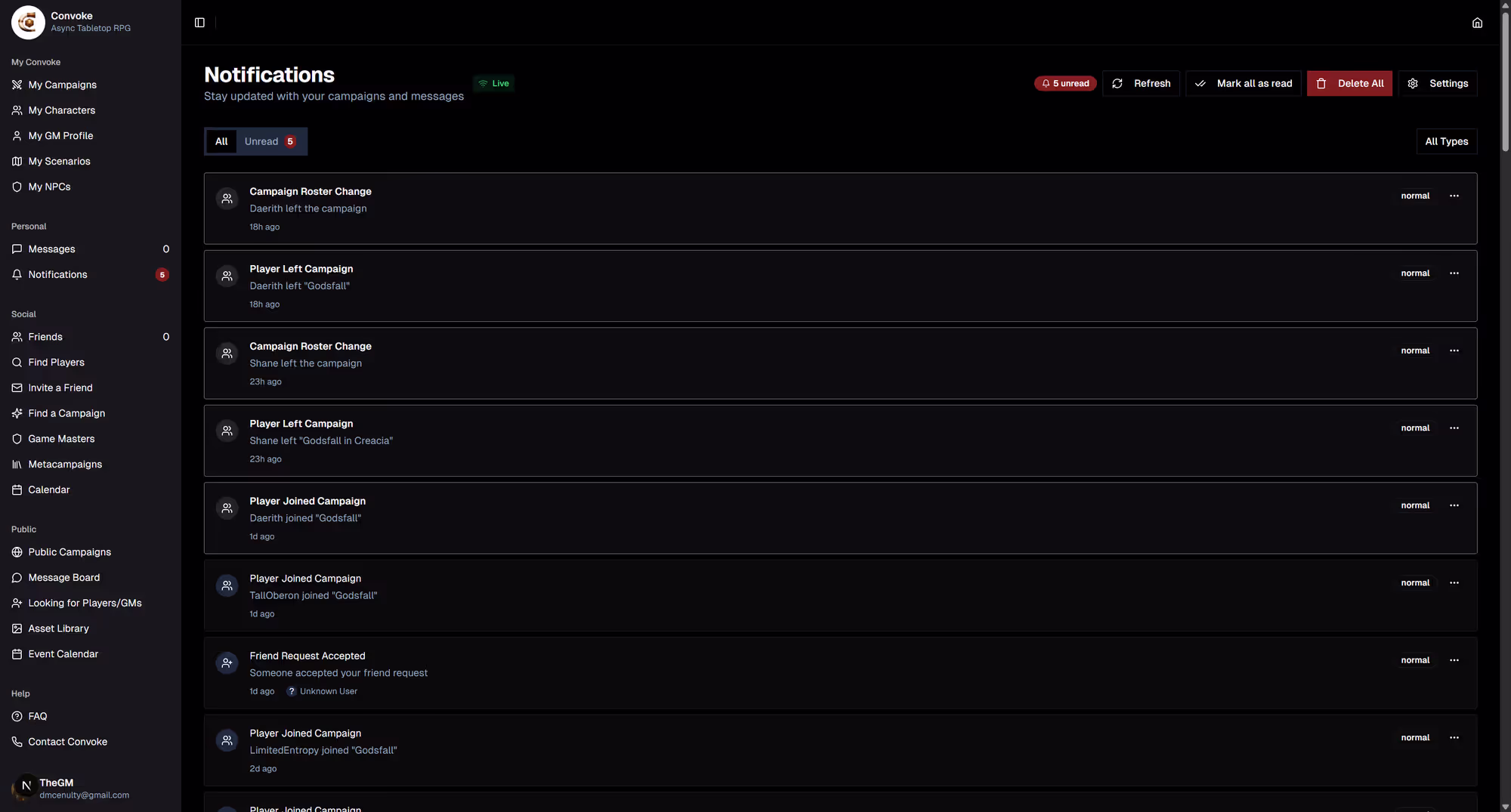Open the All Types filter dropdown
The image size is (1511, 812).
(1446, 141)
